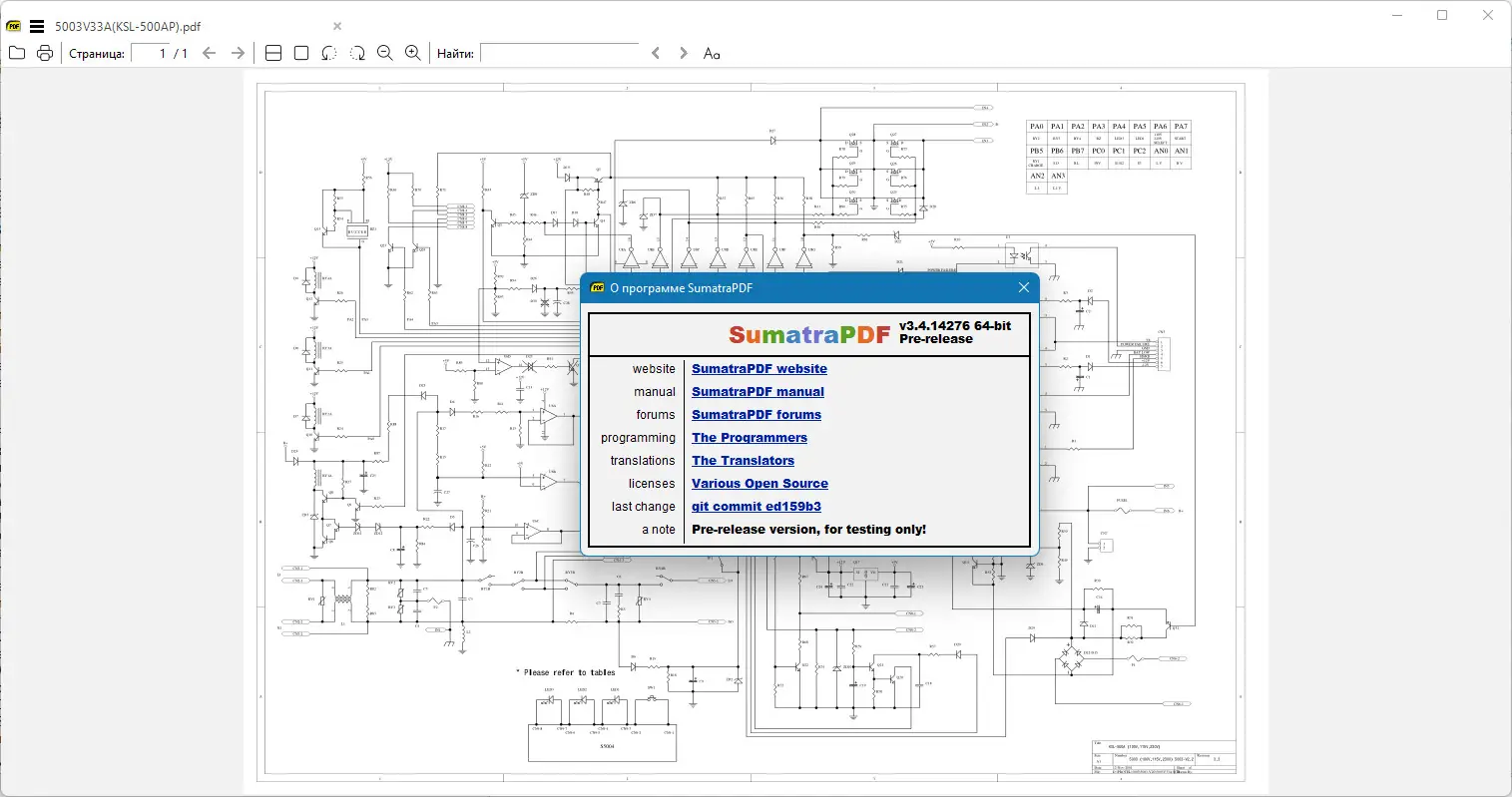Click the SumatraPDF logo icon in the tab bar

tap(13, 26)
